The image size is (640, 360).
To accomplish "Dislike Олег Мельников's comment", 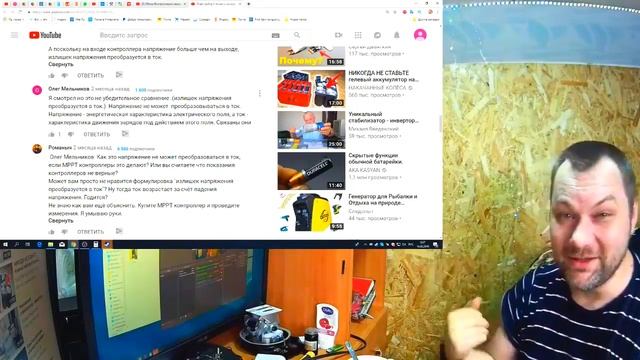I will tap(71, 134).
